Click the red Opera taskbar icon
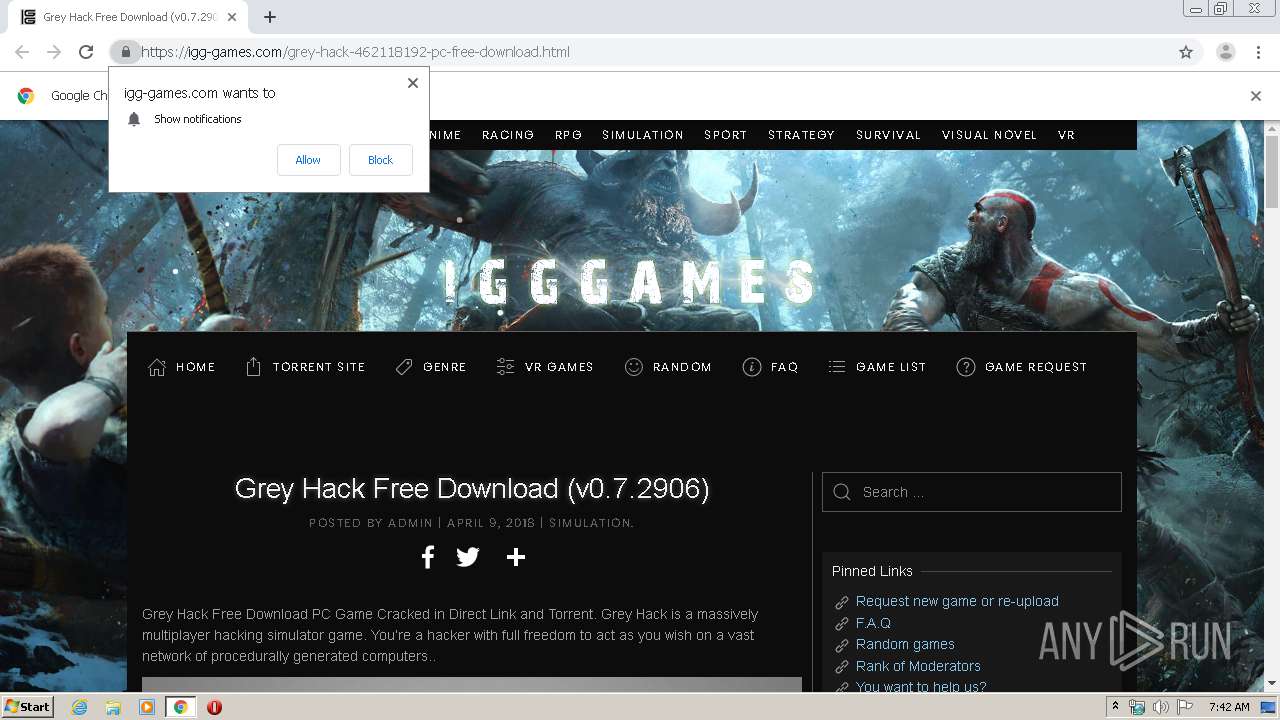This screenshot has height=720, width=1280. point(214,707)
